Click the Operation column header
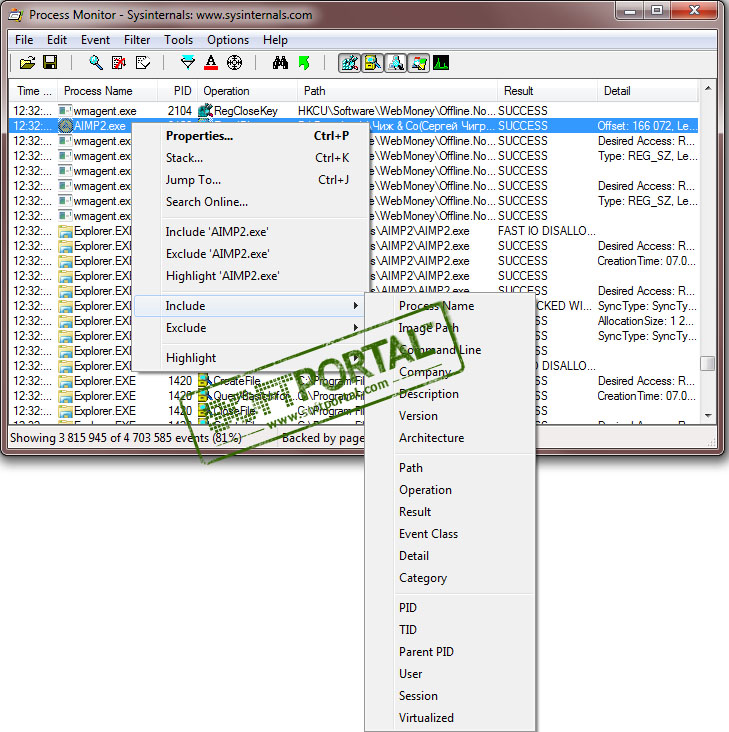Screen dimensions: 729x732 247,91
